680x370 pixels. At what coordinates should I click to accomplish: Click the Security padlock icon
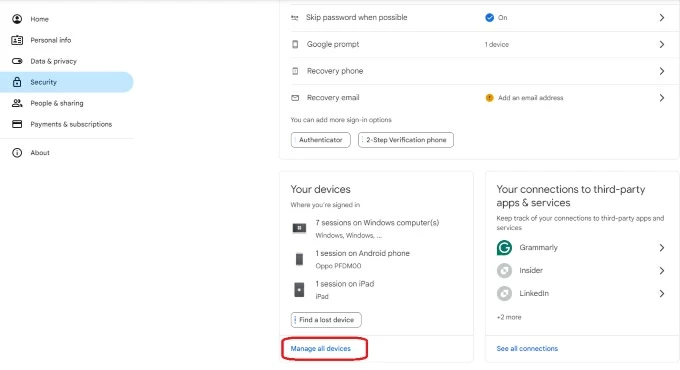click(x=17, y=82)
